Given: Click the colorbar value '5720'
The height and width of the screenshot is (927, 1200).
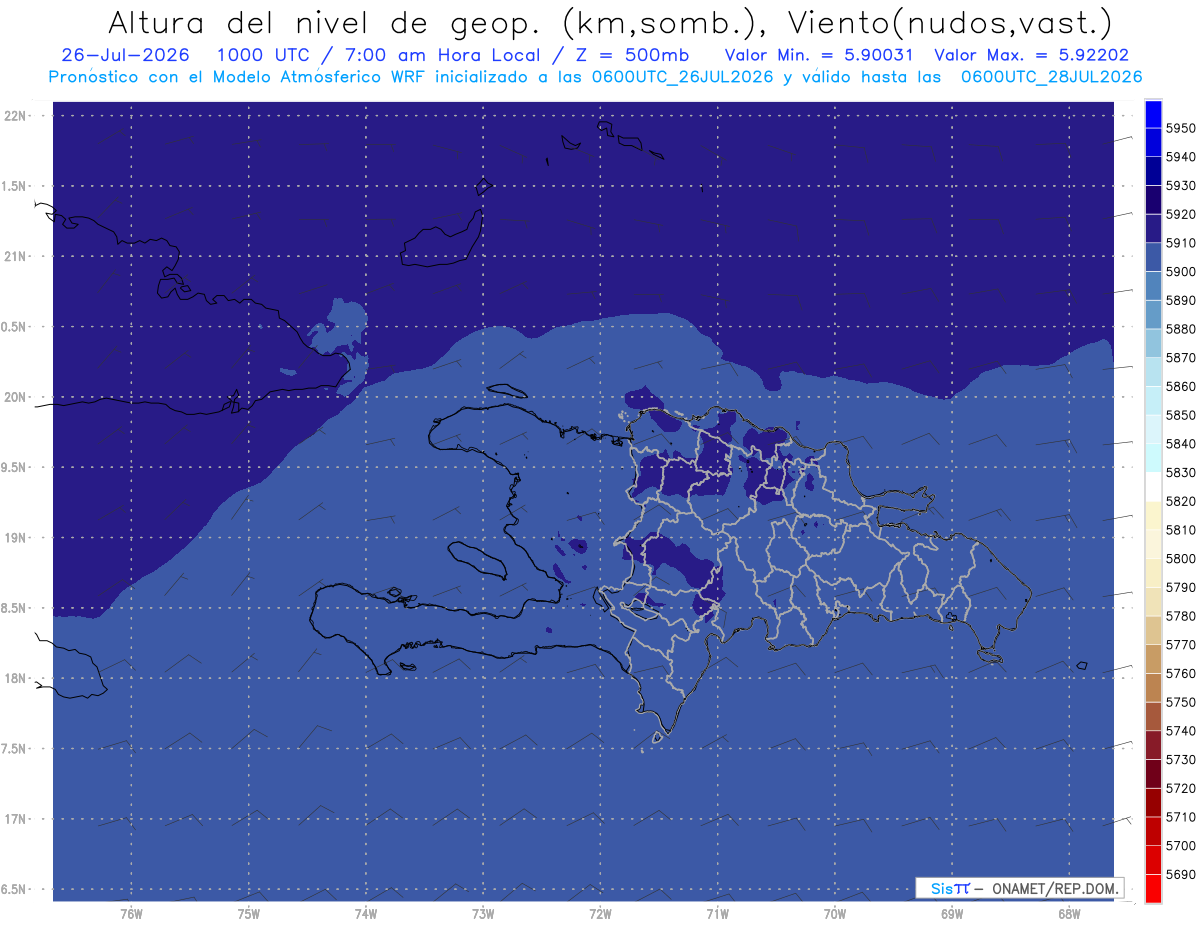Looking at the screenshot, I should point(1181,789).
